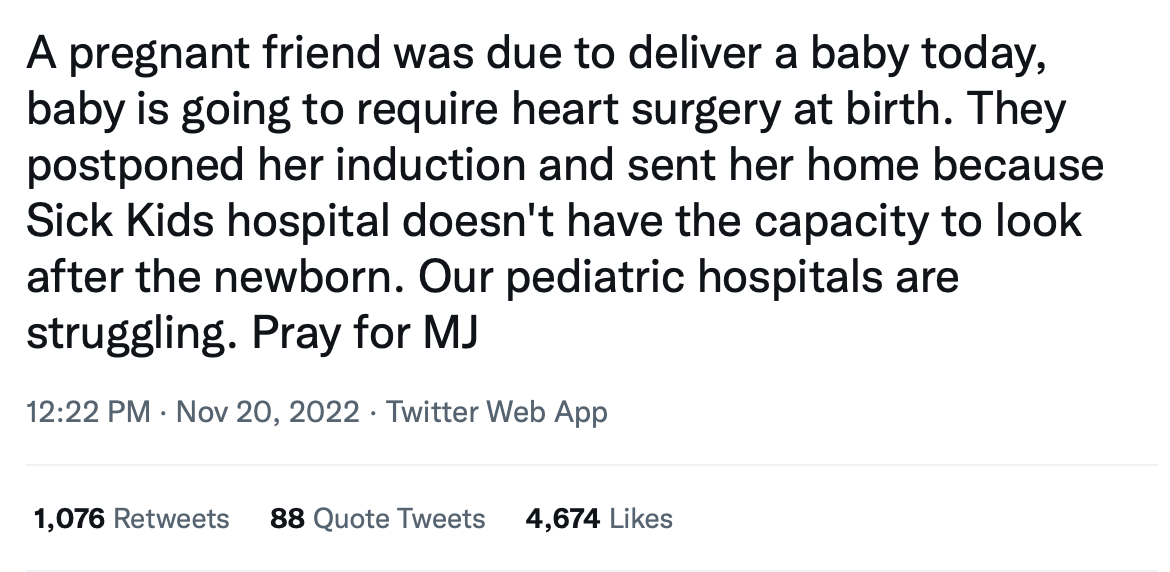
Task: Open the Likes label link
Action: (640, 519)
